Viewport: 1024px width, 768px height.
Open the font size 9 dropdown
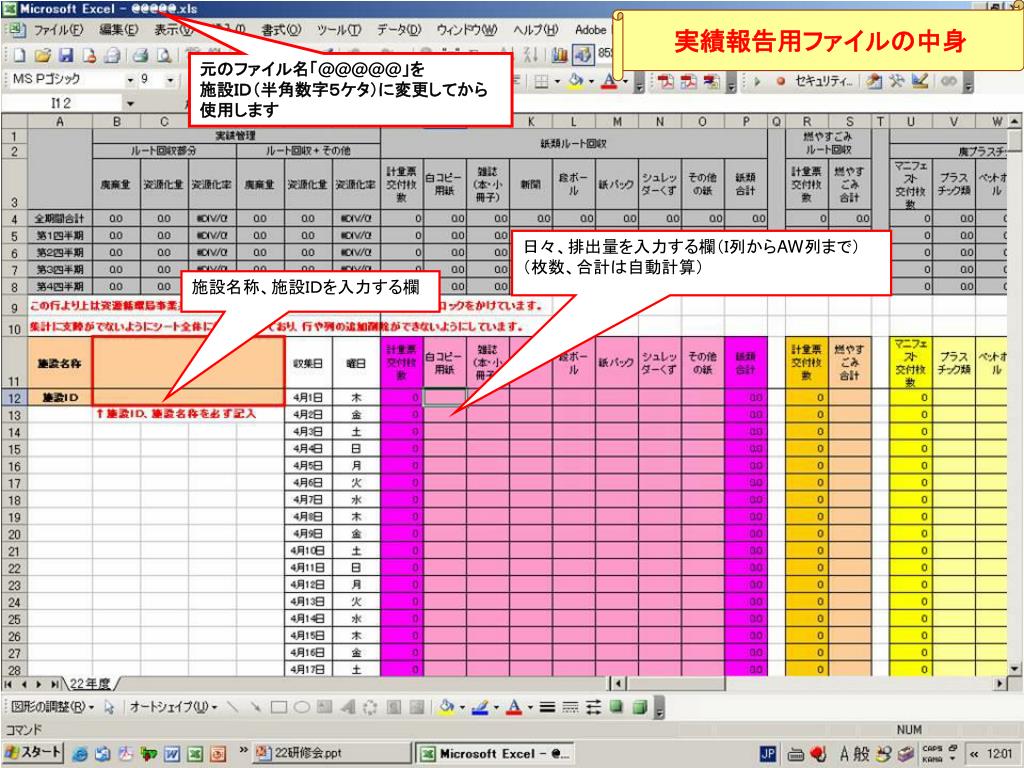pos(170,80)
